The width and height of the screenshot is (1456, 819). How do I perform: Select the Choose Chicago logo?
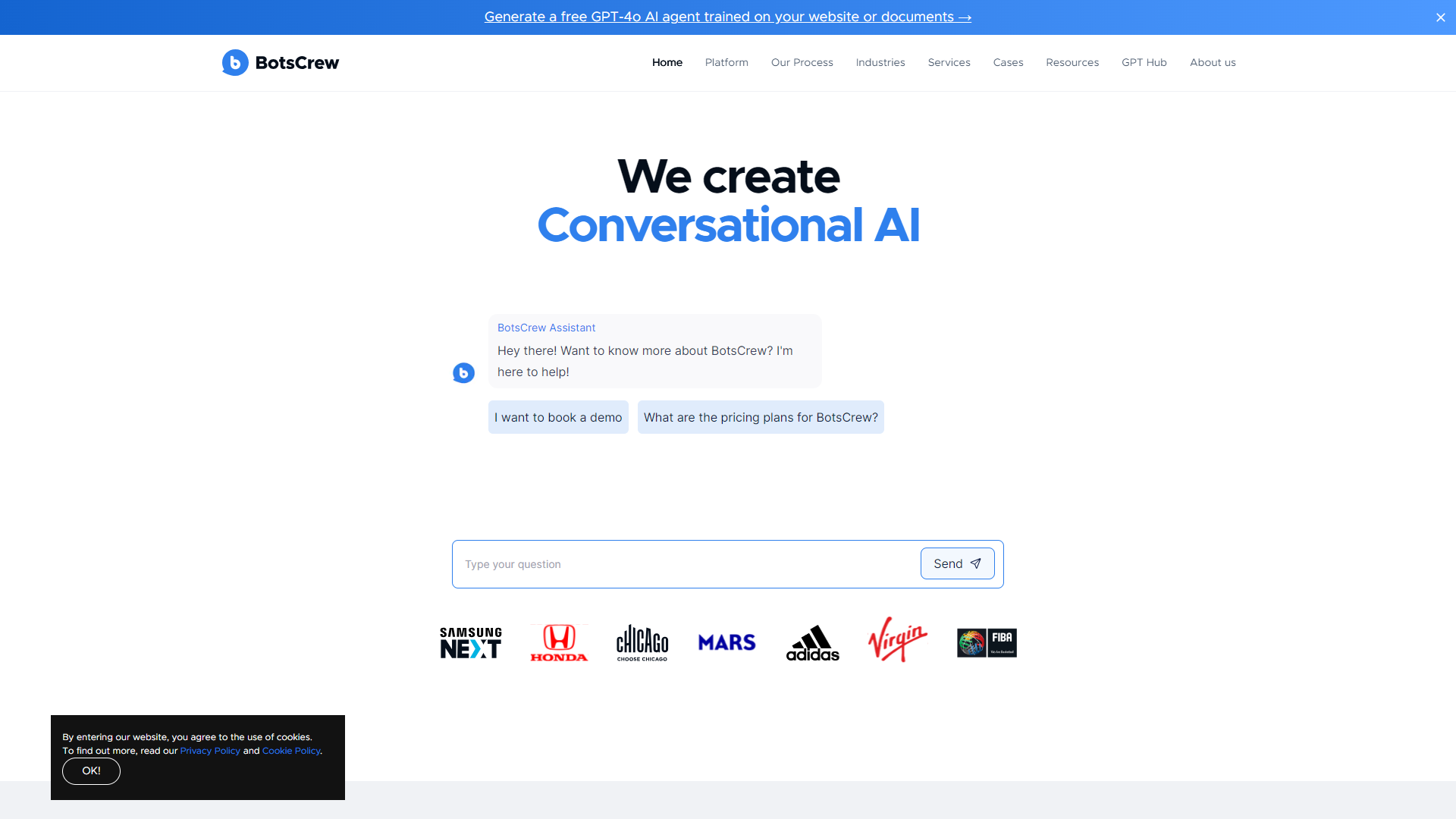tap(642, 642)
